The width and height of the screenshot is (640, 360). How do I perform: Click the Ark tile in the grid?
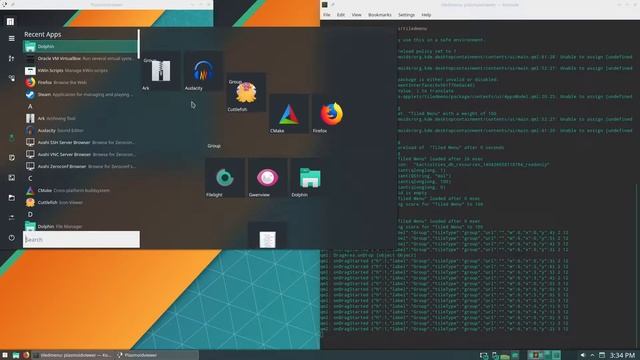(160, 71)
